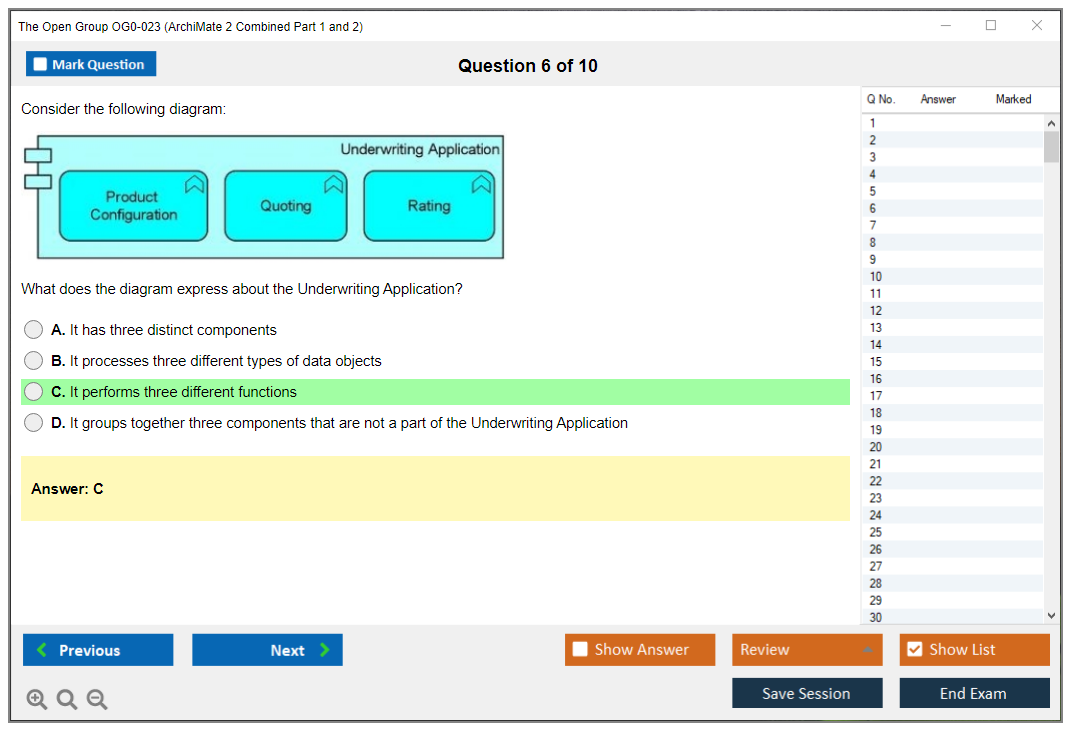Click the zoom in magnifier icon
The height and width of the screenshot is (735, 1075).
[x=37, y=700]
